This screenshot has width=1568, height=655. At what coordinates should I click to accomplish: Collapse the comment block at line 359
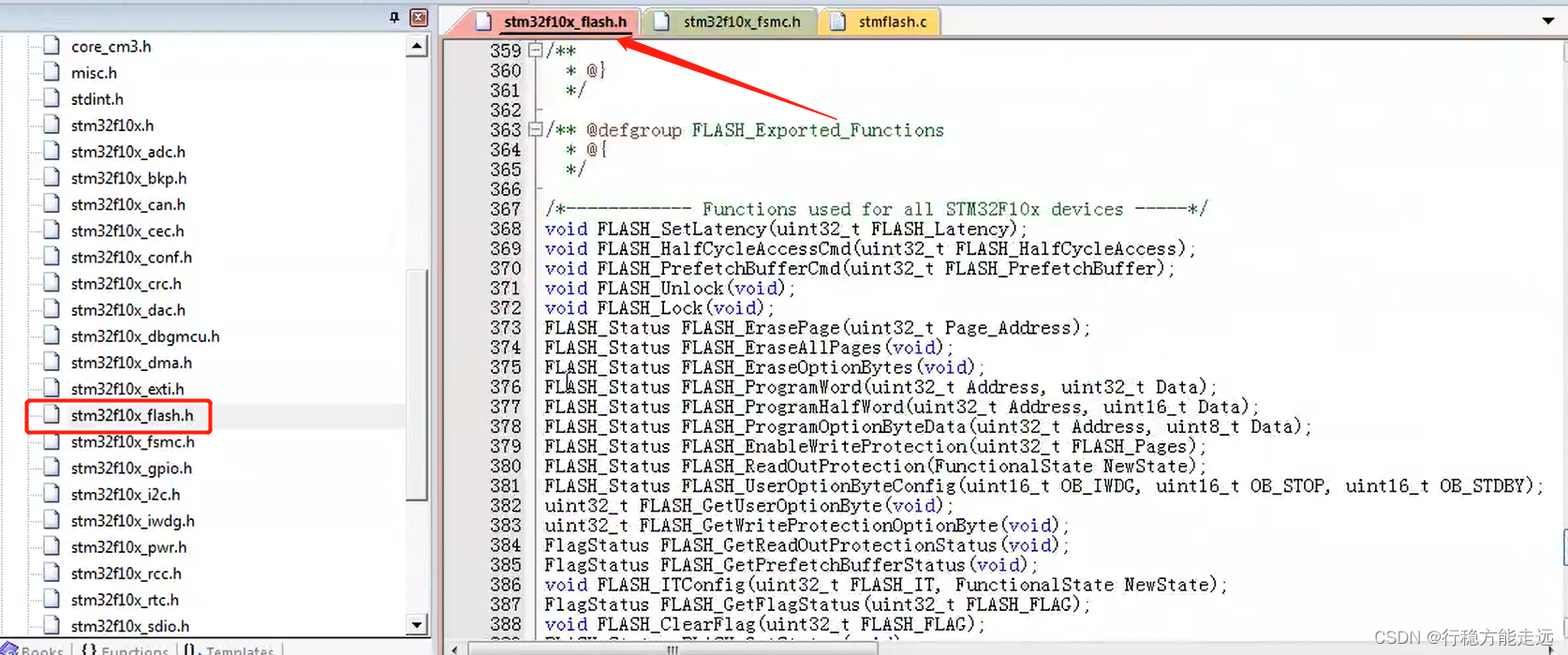[535, 51]
